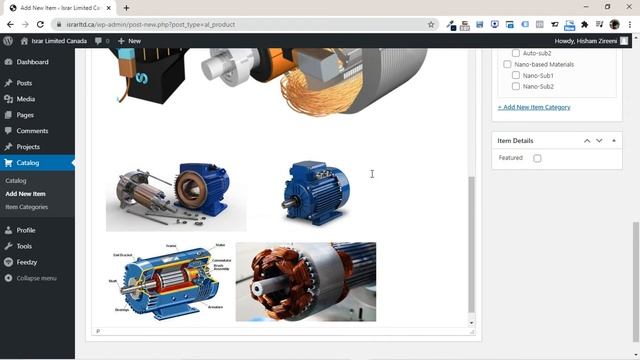Go back in browser
640x360 pixels.
[10, 24]
